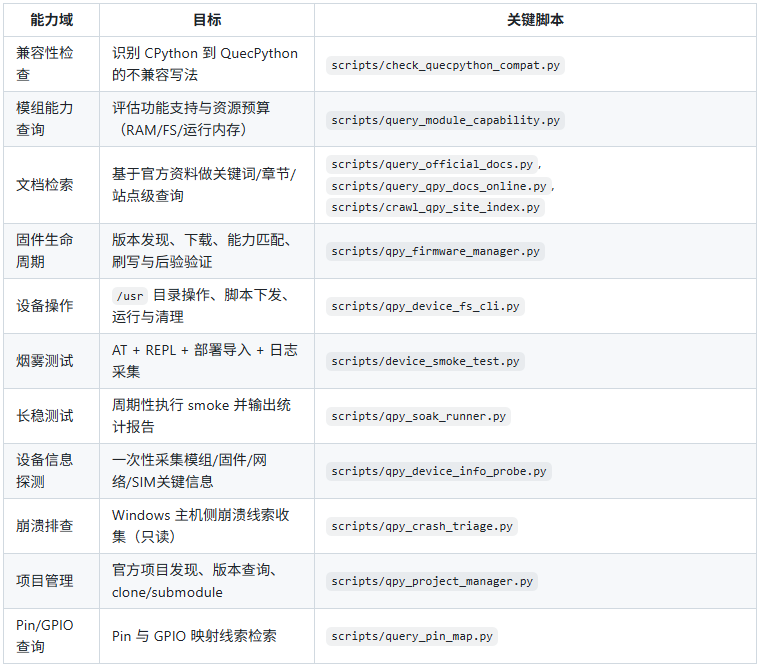The image size is (761, 667).
Task: Select the scripts/device_smoke_test.py script path
Action: point(425,361)
